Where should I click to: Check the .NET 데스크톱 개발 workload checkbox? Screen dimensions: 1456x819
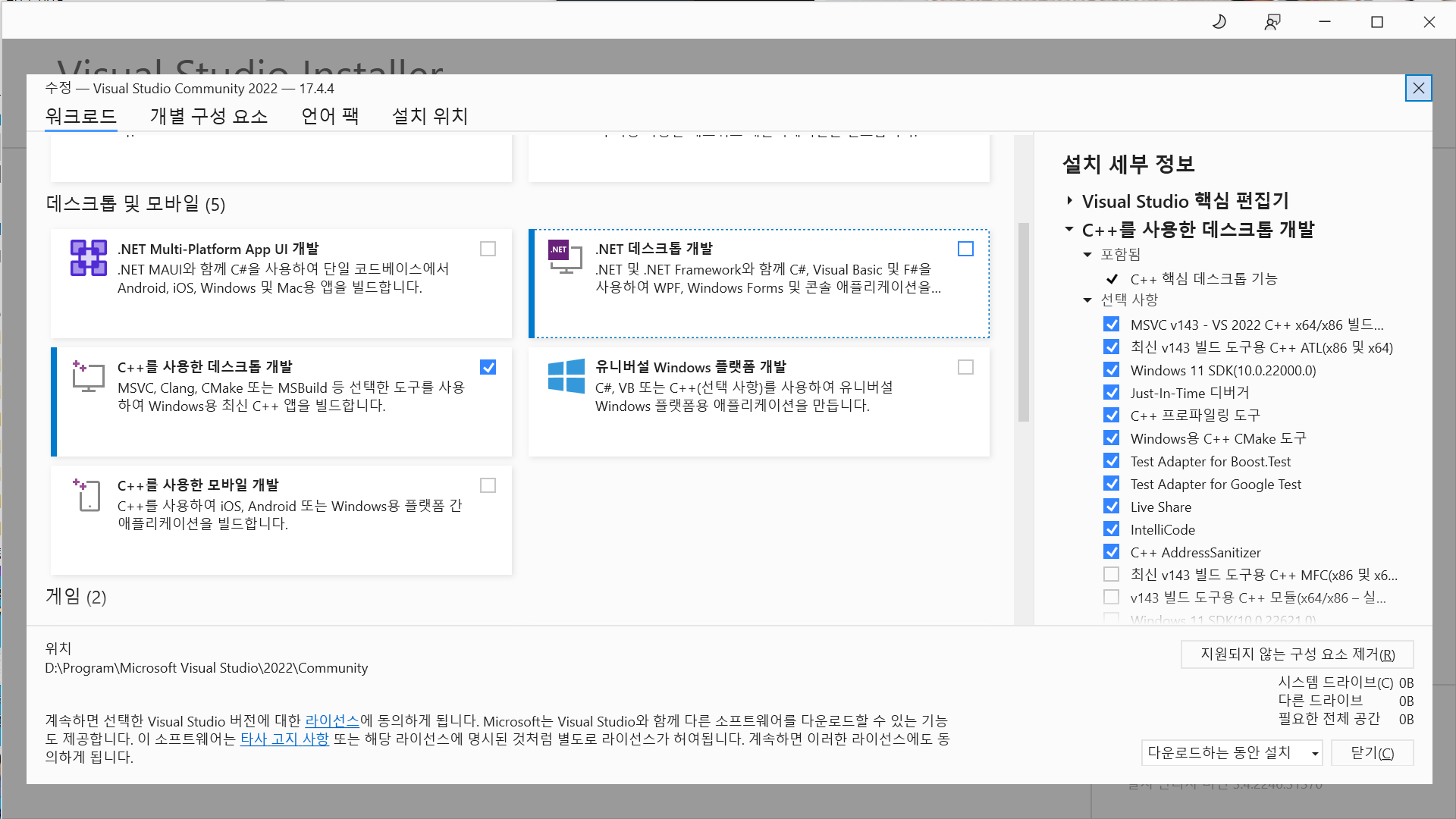(x=965, y=249)
